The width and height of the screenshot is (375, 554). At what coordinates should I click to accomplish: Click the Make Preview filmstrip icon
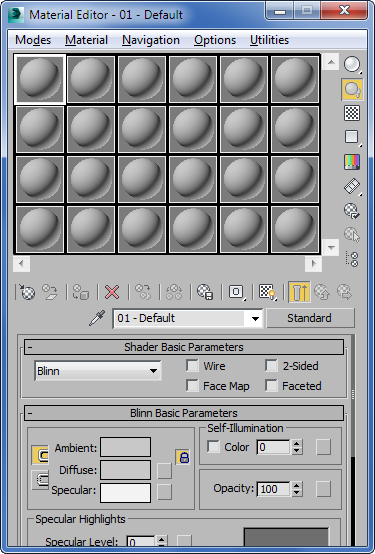pos(352,186)
